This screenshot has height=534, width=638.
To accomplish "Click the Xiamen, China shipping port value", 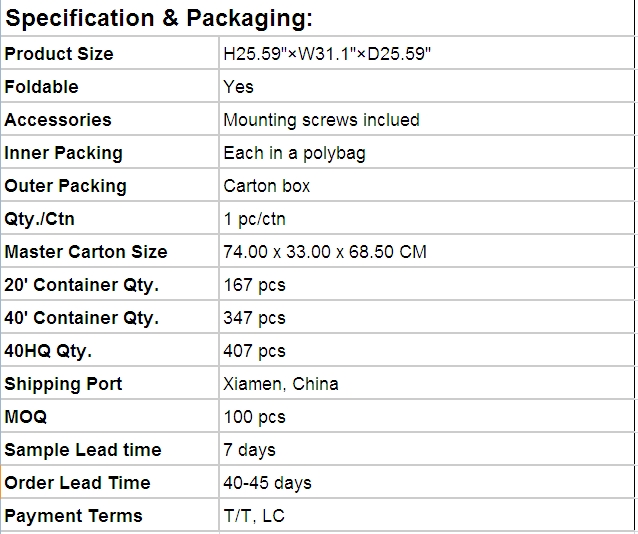I will coord(280,384).
